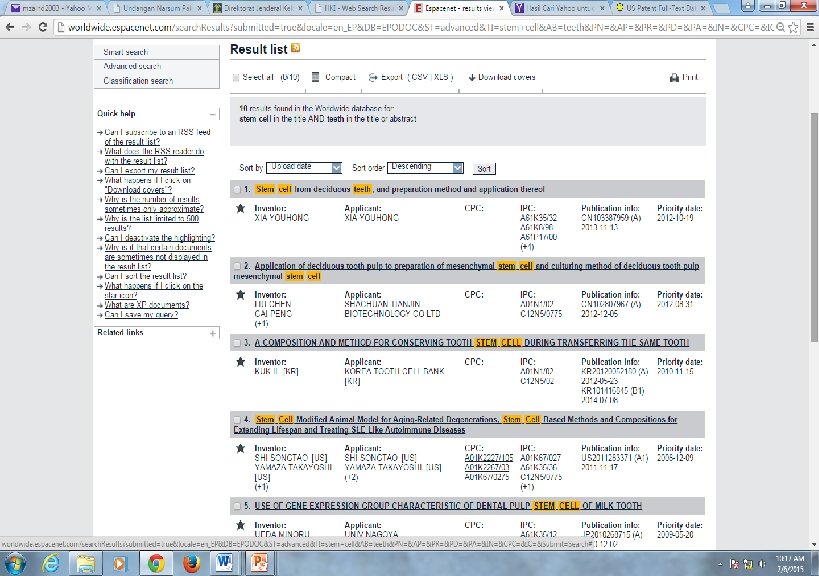Screen dimensions: 819x576
Task: Open help link Can I save my query
Action: 141,315
